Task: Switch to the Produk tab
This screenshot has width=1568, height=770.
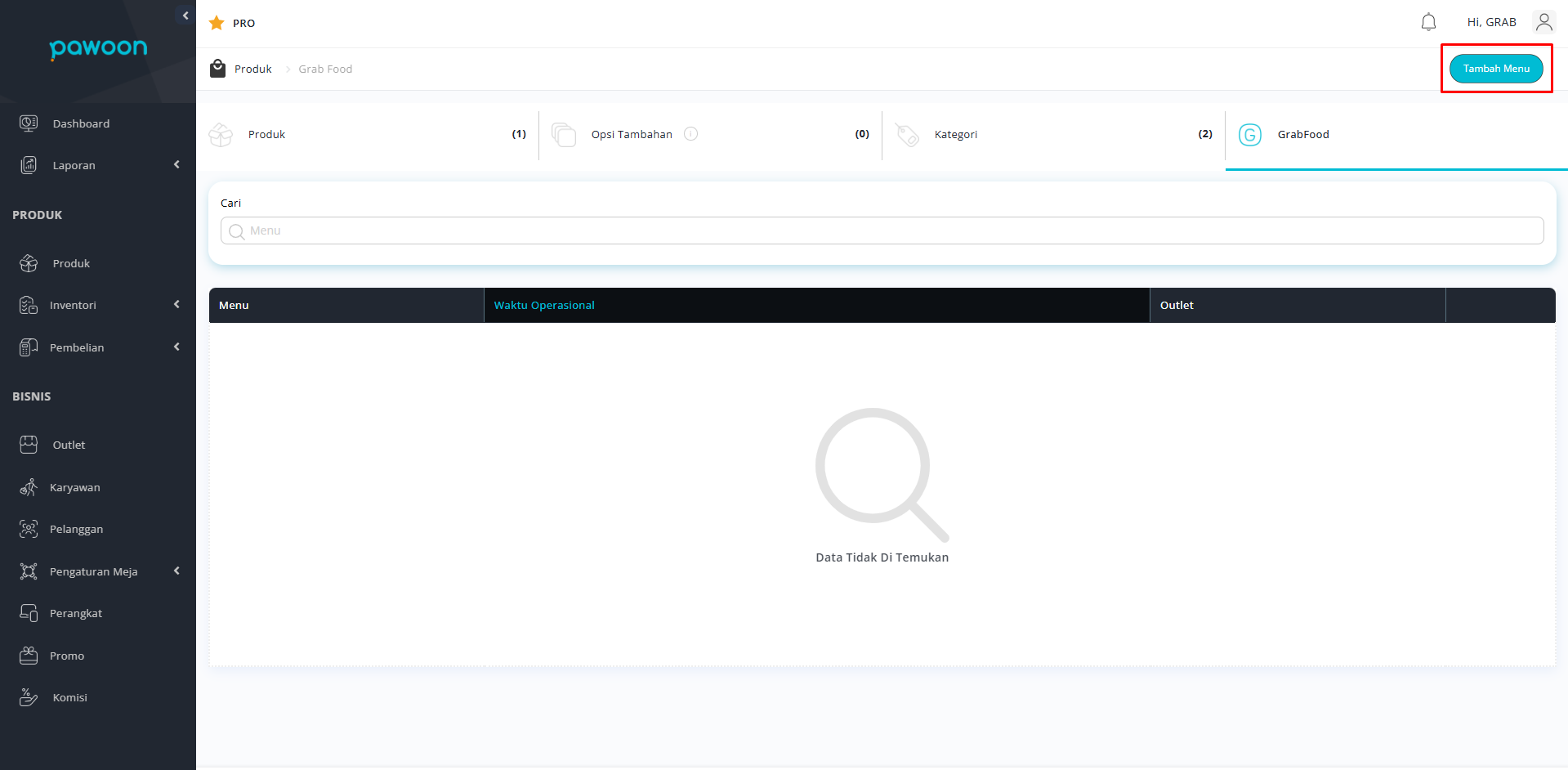Action: coord(368,134)
